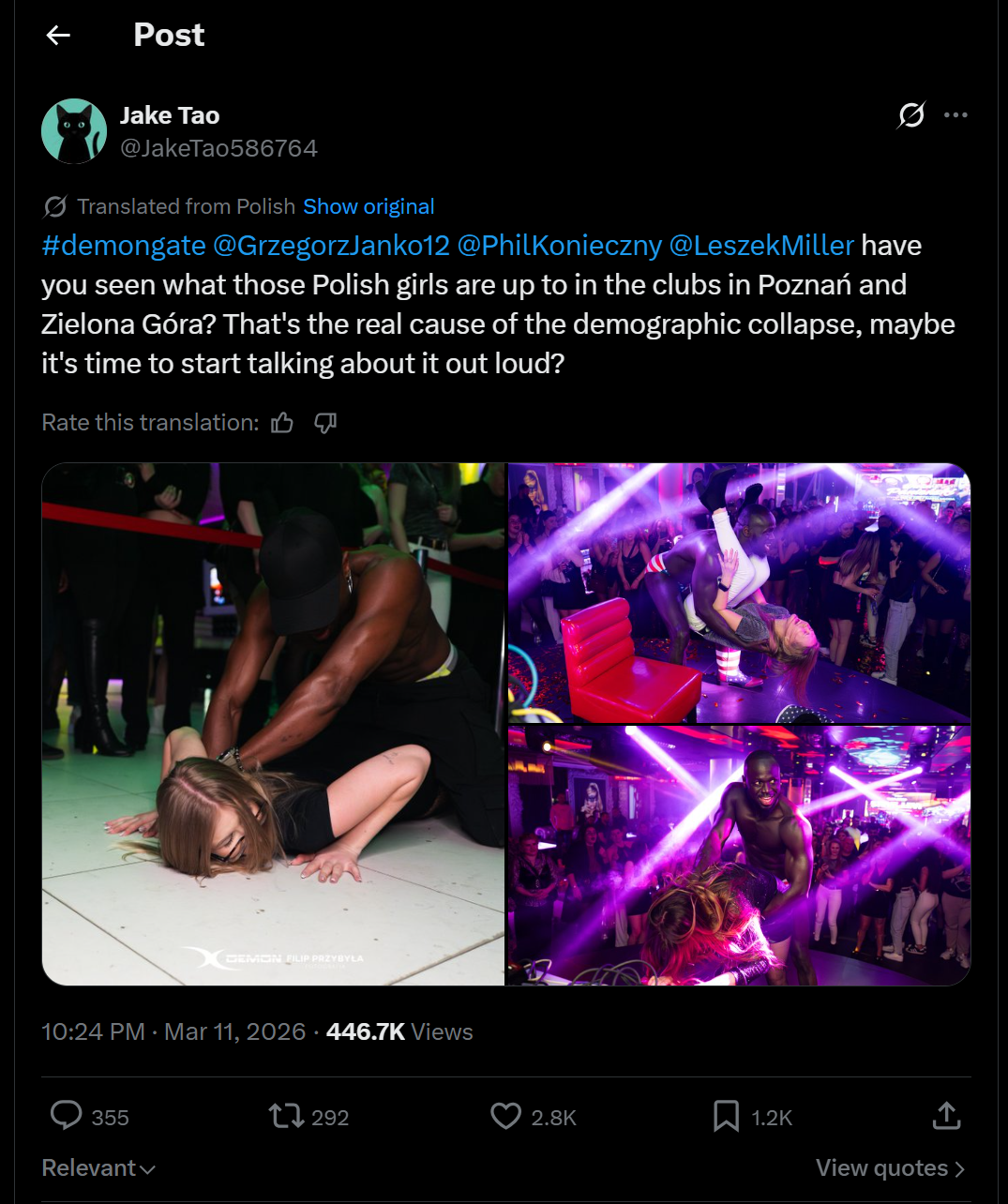The width and height of the screenshot is (1008, 1204).
Task: Click the share upload icon
Action: (x=946, y=1116)
